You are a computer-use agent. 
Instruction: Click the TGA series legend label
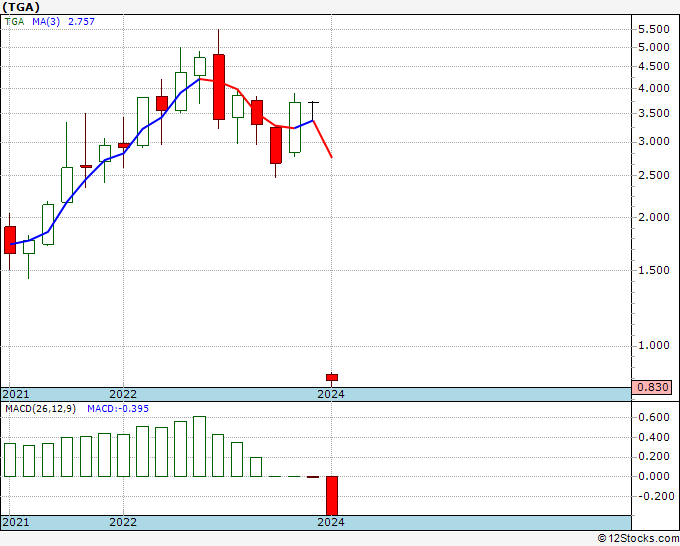point(14,21)
